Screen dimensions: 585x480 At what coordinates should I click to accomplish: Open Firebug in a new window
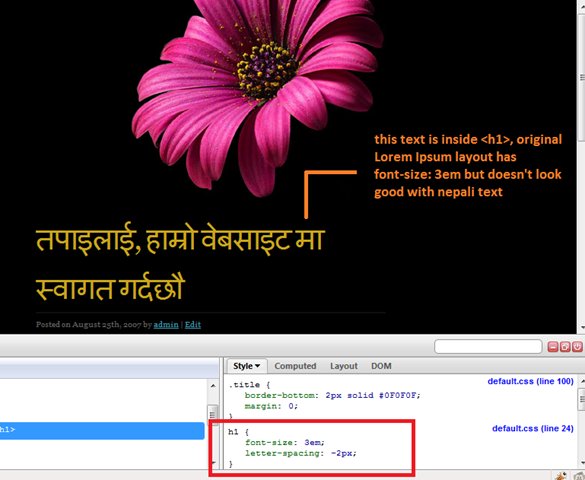click(565, 347)
